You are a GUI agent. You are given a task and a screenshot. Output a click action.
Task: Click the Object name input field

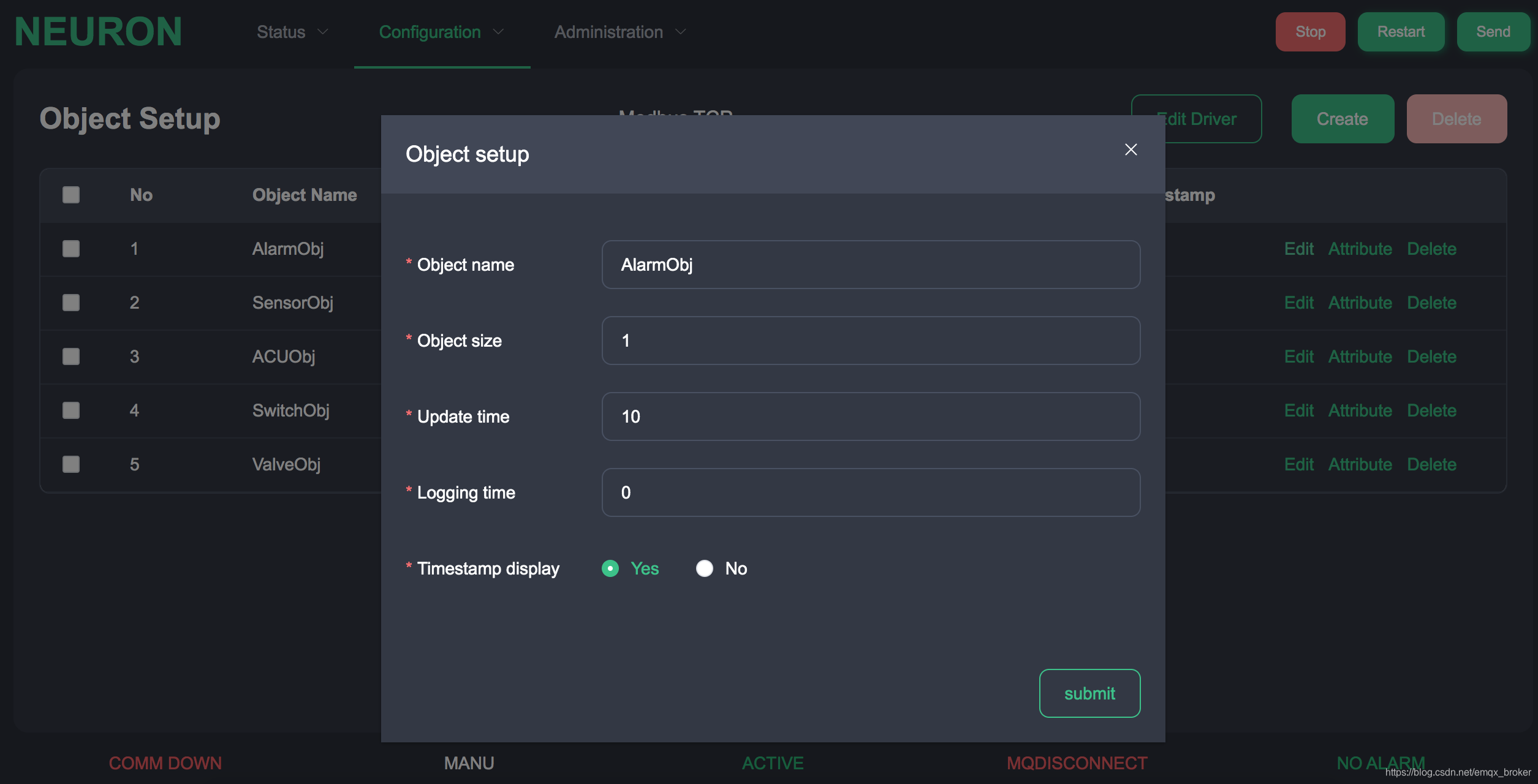pos(871,264)
